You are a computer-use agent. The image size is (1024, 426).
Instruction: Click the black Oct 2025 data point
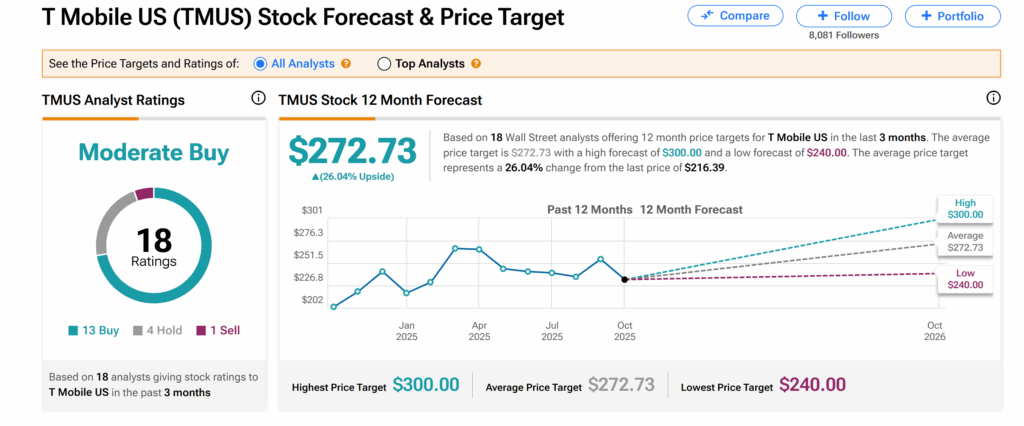pos(625,279)
